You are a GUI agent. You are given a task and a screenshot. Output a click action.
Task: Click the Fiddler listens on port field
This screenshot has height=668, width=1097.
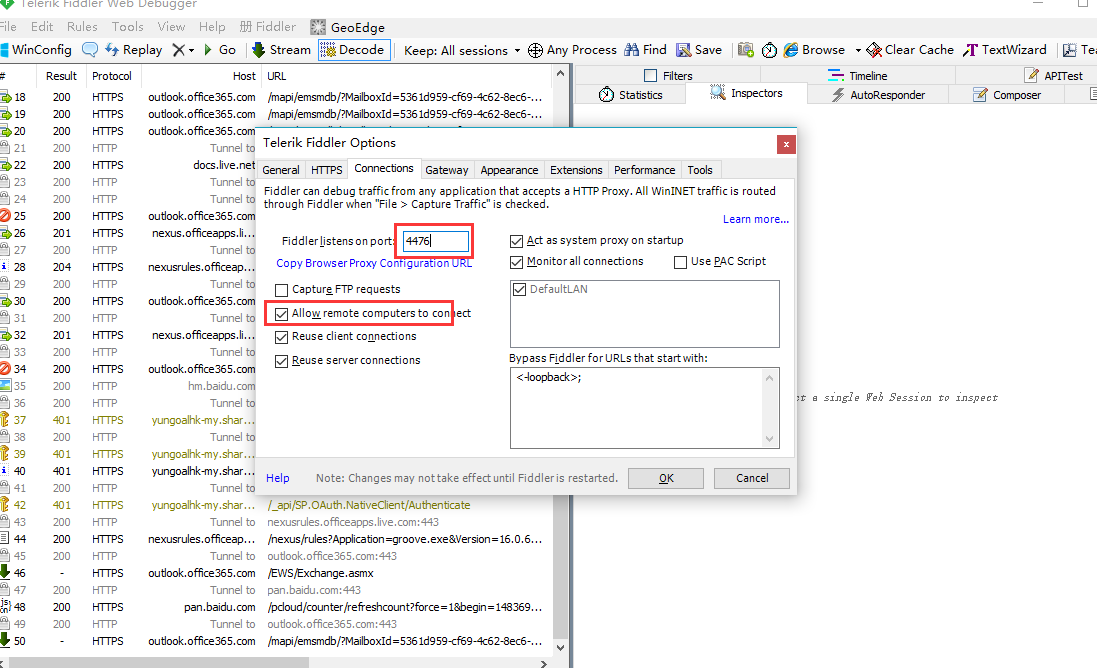click(x=435, y=241)
